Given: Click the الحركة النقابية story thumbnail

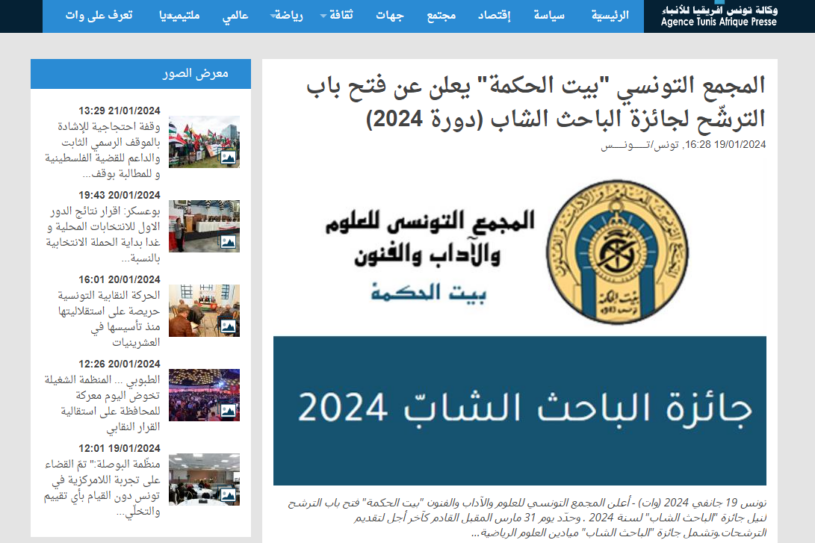Looking at the screenshot, I should point(204,310).
